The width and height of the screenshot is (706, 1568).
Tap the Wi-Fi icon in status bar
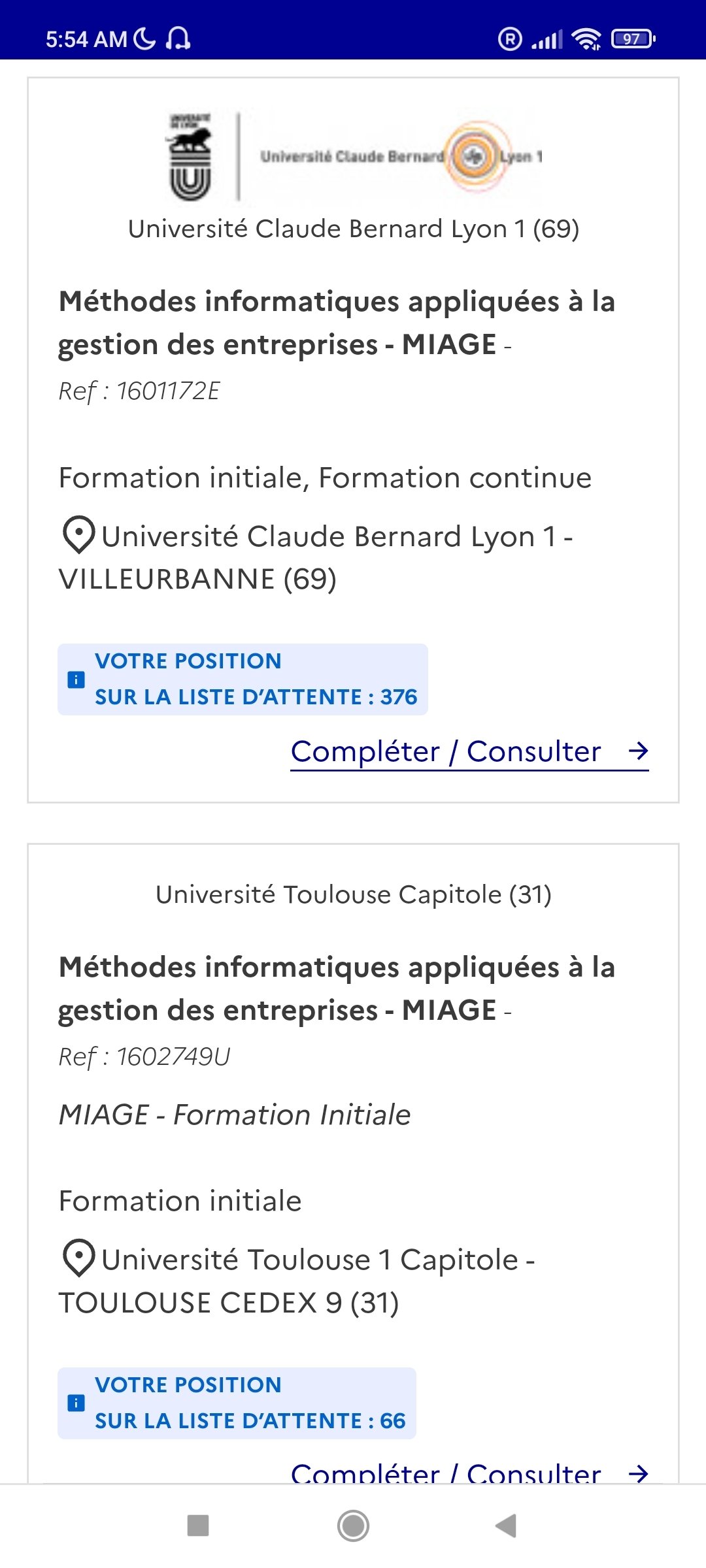586,39
